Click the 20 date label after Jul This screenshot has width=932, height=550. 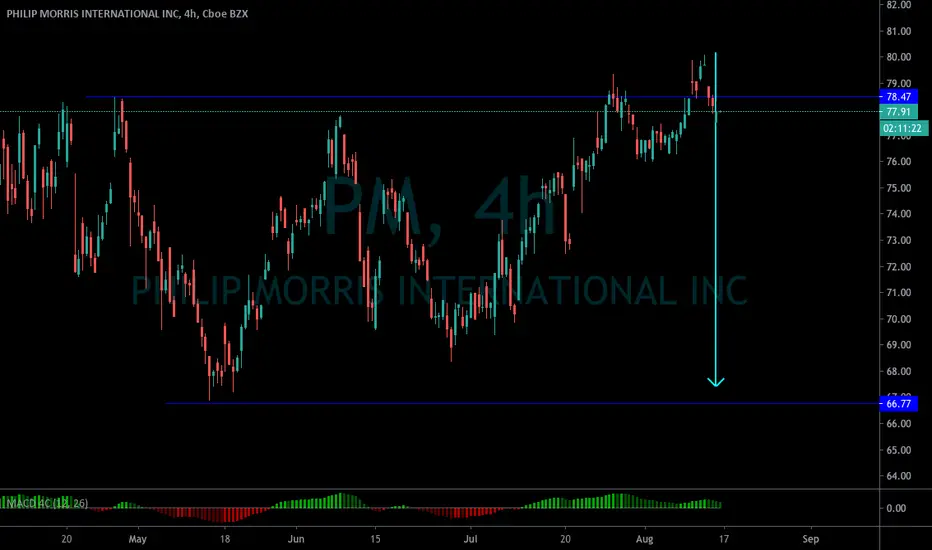pyautogui.click(x=565, y=539)
